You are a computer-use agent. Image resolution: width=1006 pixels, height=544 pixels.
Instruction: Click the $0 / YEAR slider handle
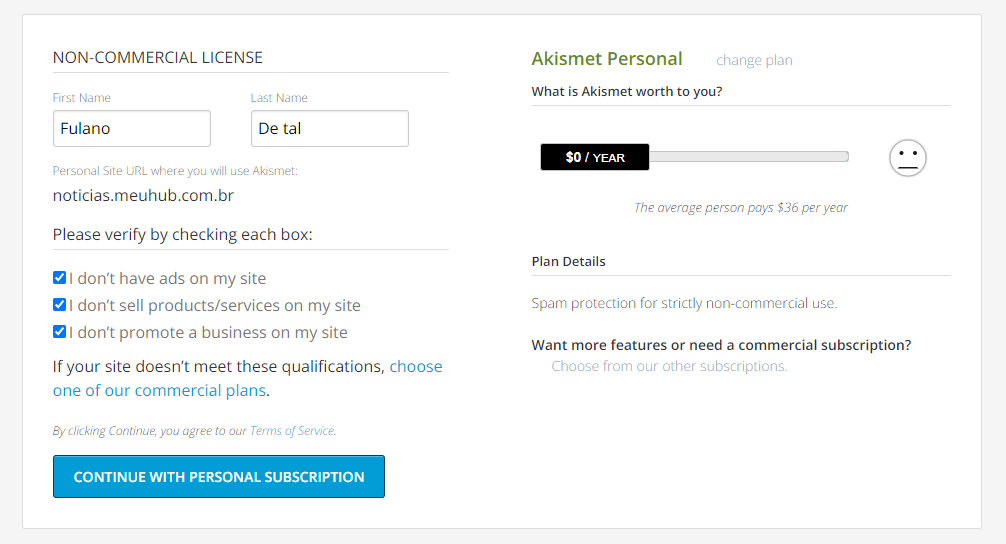(x=595, y=157)
